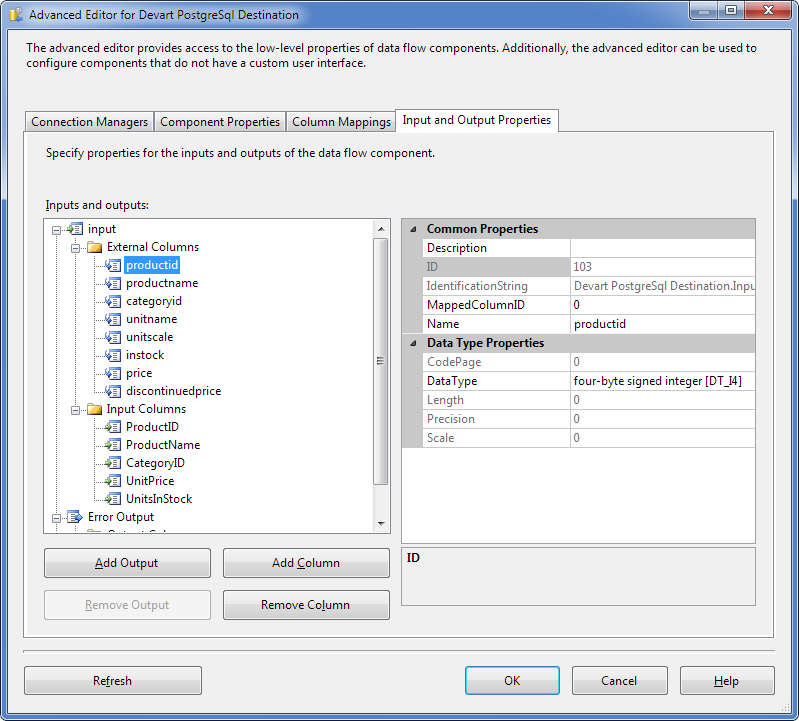This screenshot has width=799, height=721.
Task: Collapse the Input Columns folder
Action: pyautogui.click(x=76, y=410)
